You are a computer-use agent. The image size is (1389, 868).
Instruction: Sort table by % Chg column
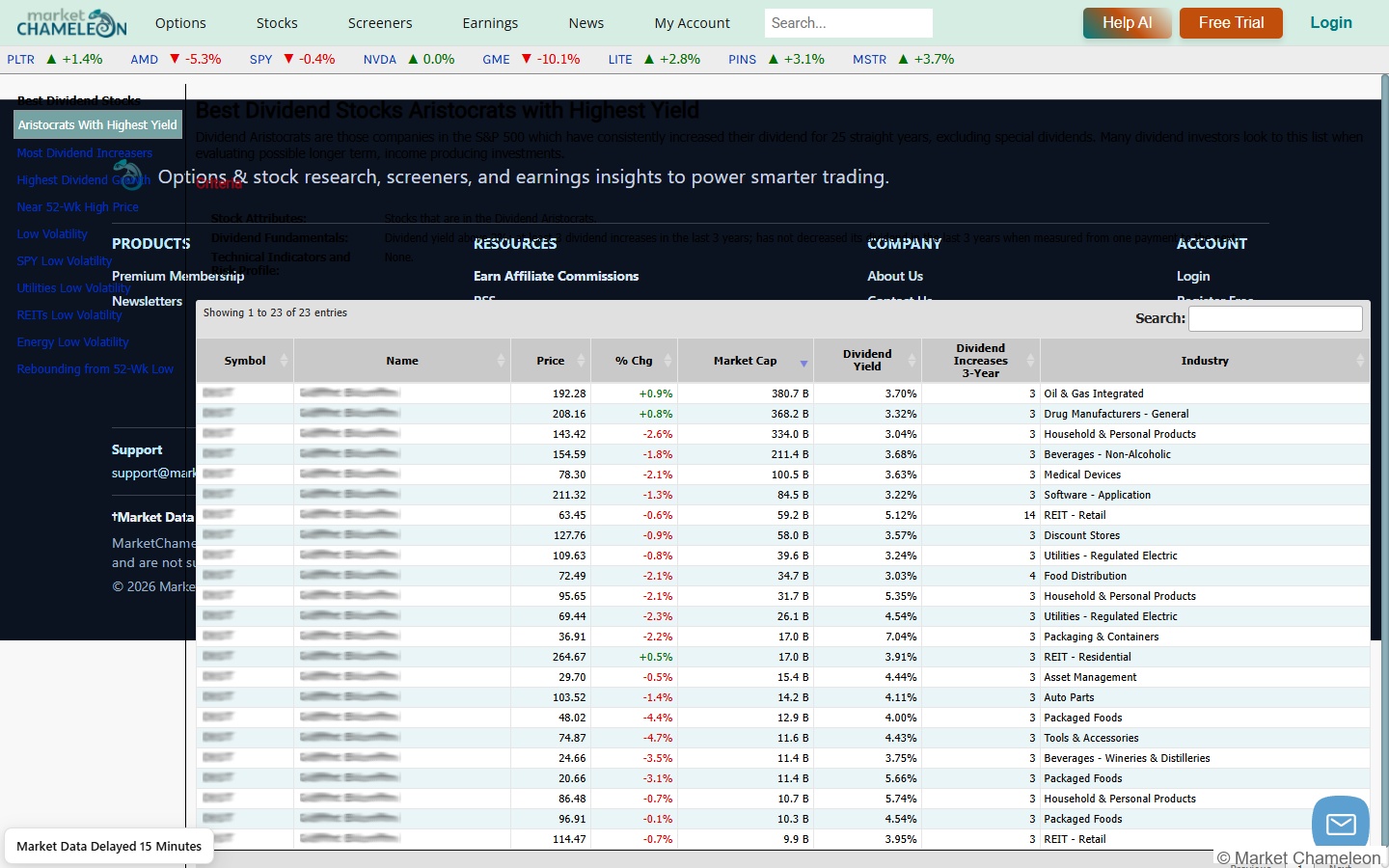(x=634, y=361)
